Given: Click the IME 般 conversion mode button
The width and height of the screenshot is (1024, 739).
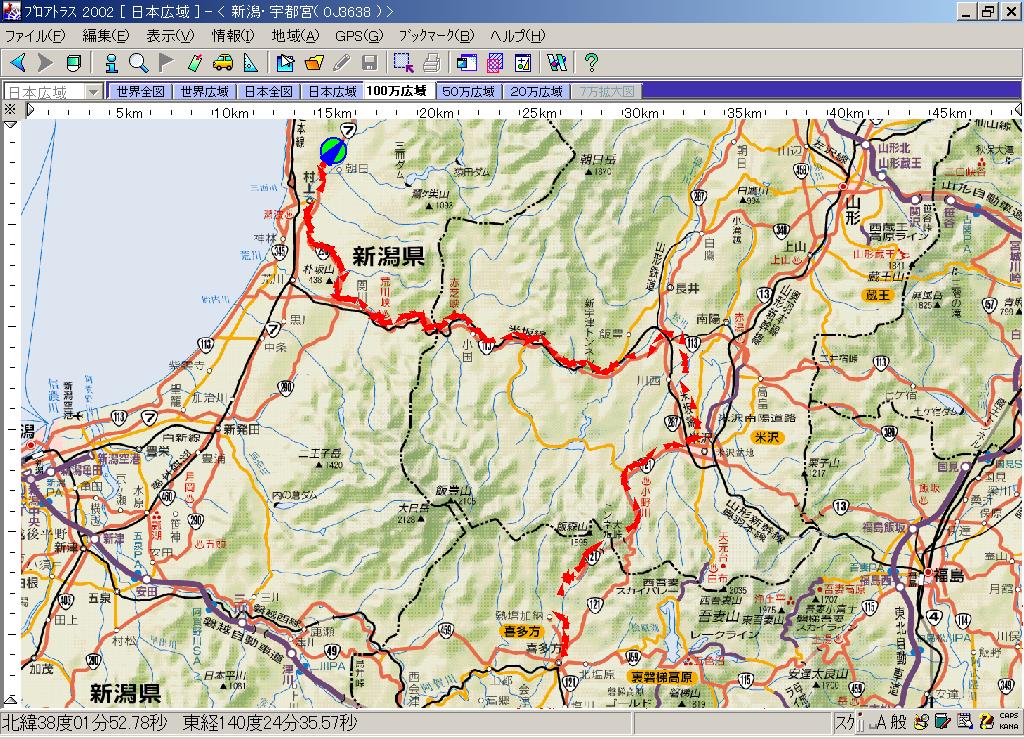Looking at the screenshot, I should [899, 723].
